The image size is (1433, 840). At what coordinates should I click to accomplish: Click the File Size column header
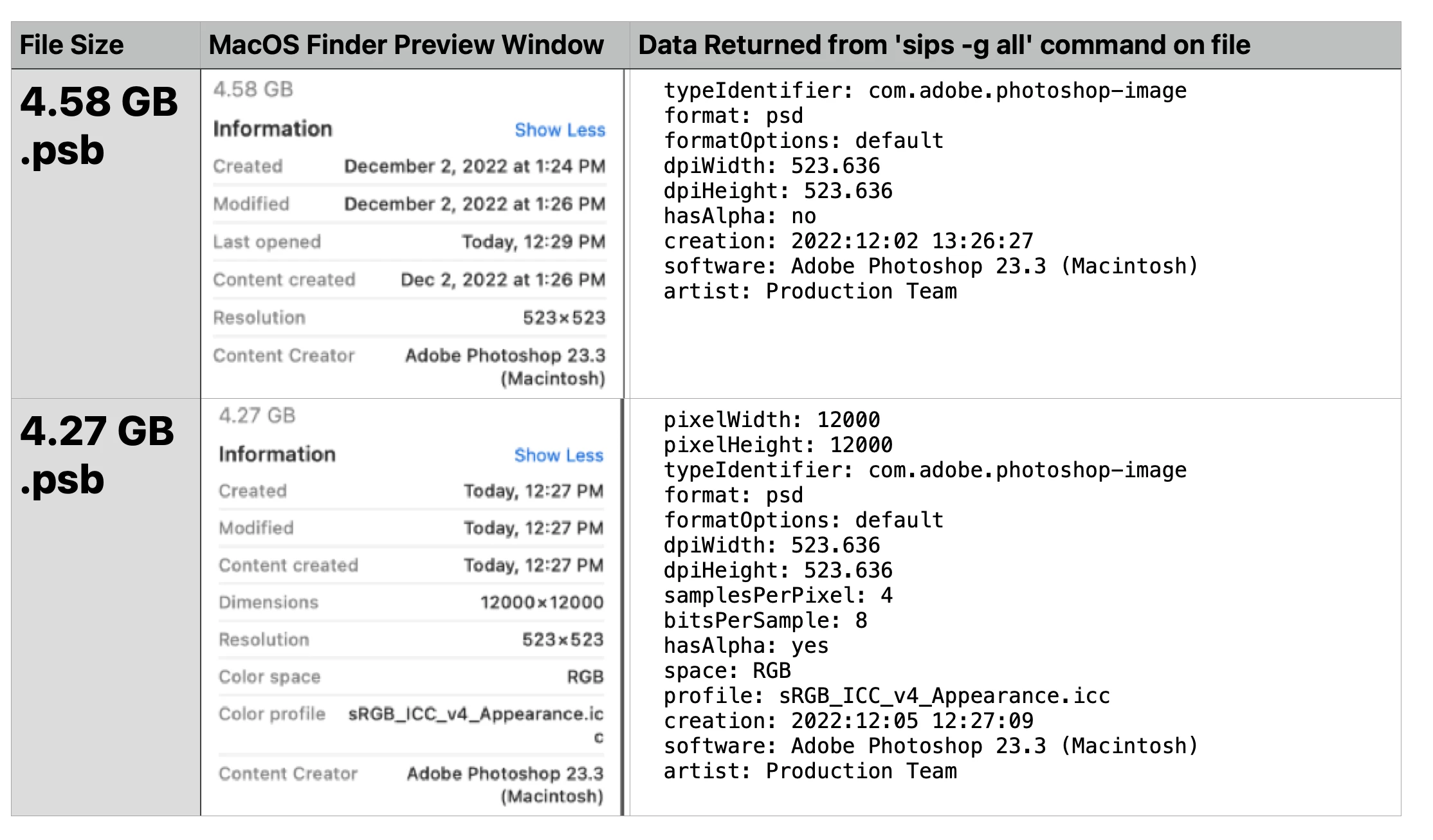pos(71,45)
